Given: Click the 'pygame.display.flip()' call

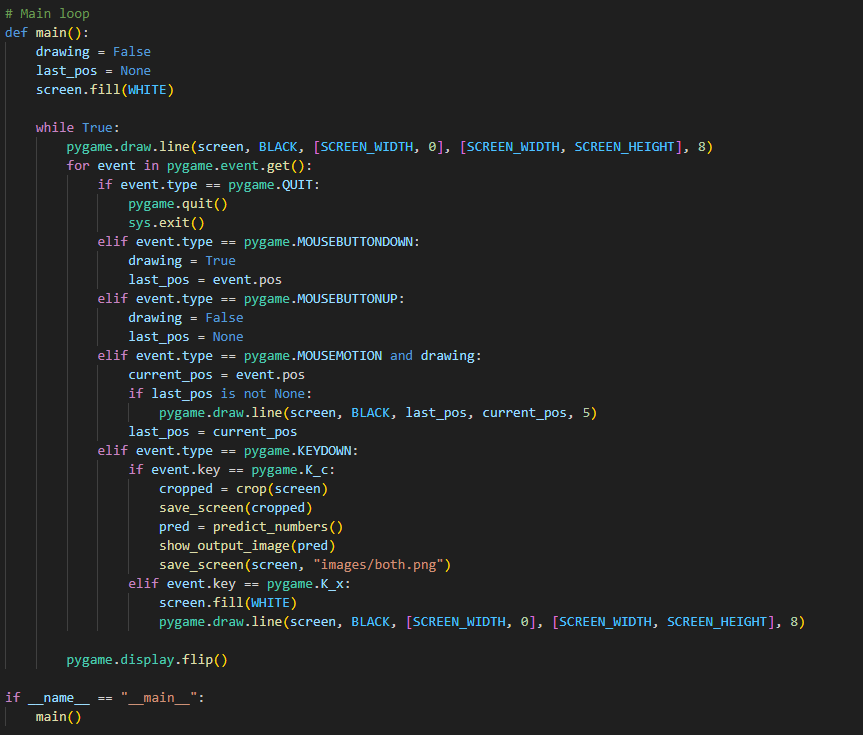Looking at the screenshot, I should point(147,660).
